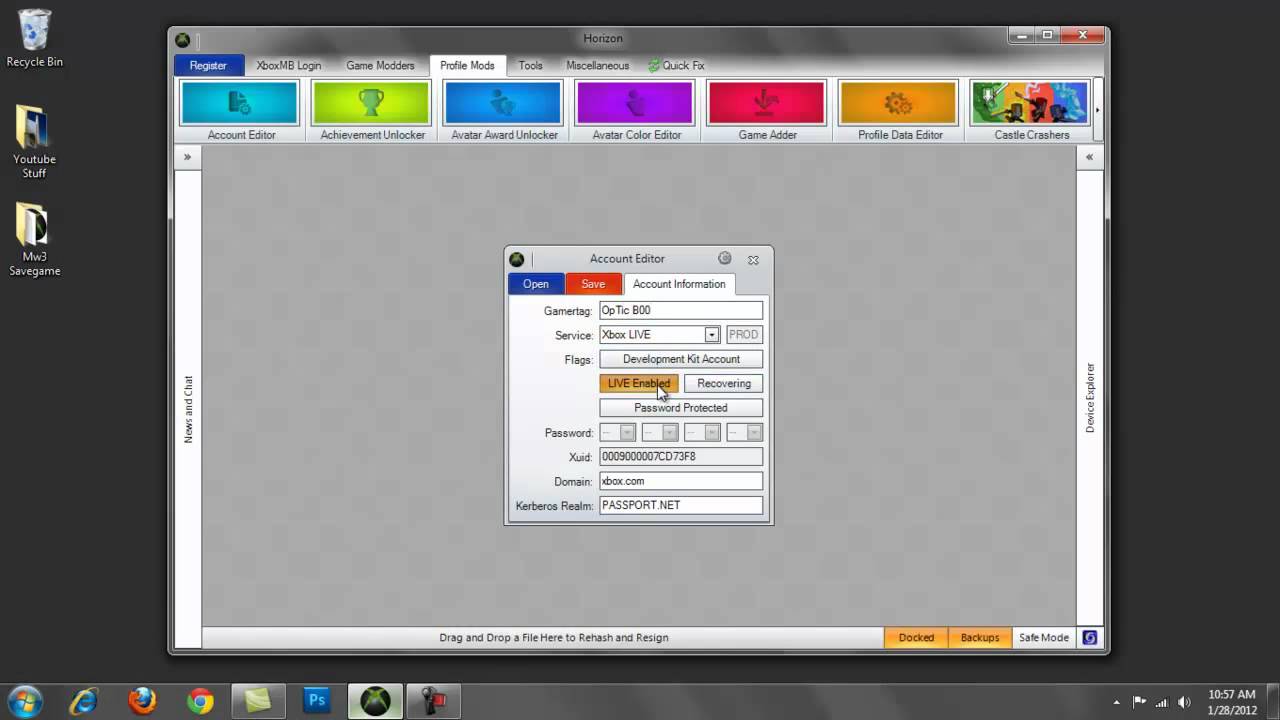The height and width of the screenshot is (720, 1280).
Task: Show hidden system tray icons
Action: tap(1117, 701)
